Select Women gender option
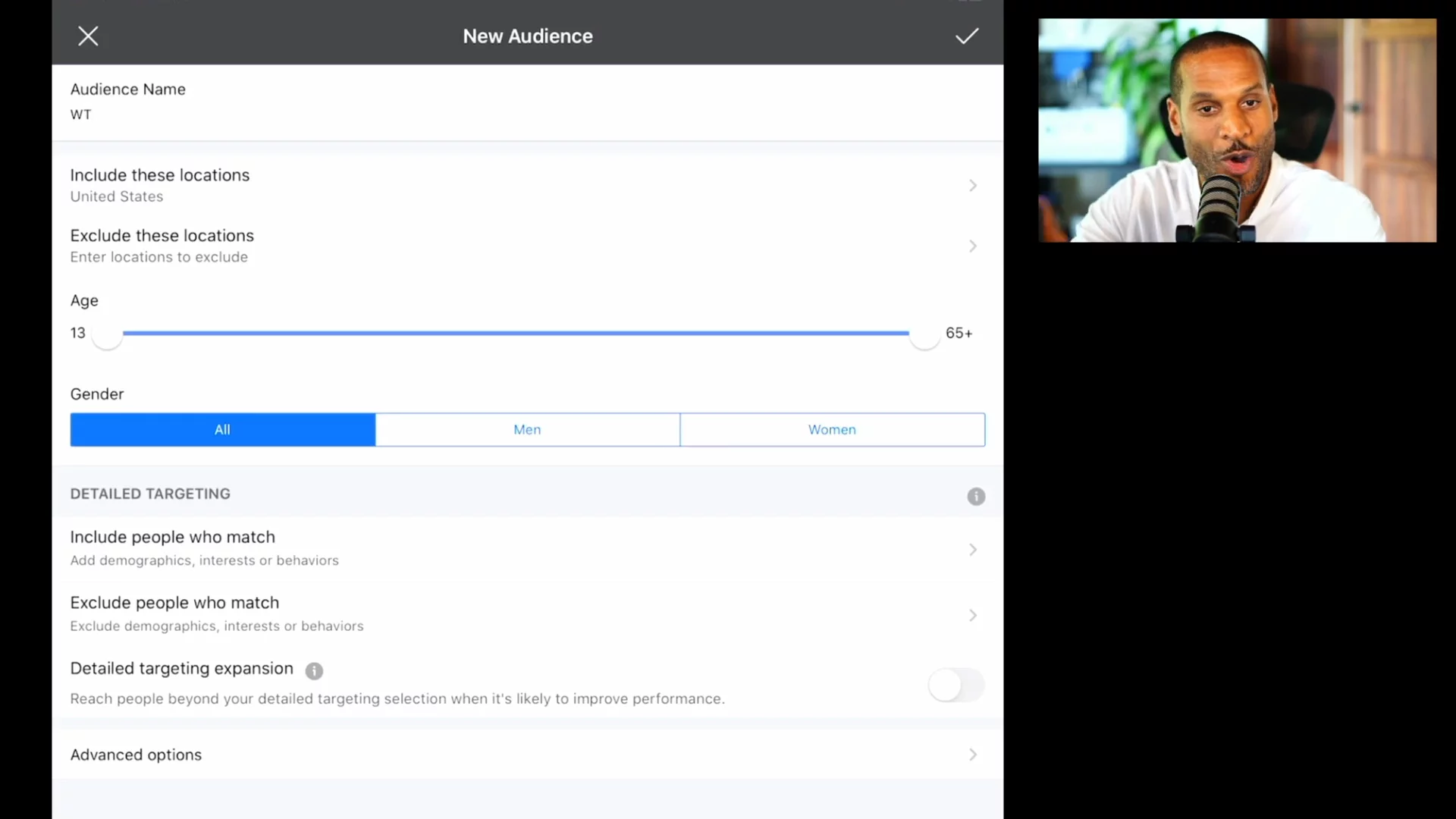The image size is (1456, 819). tap(832, 430)
